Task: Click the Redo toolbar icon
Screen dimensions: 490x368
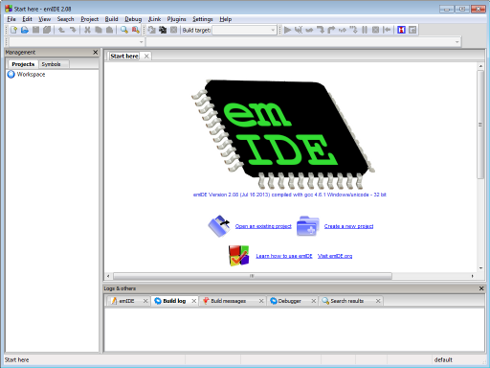Action: pos(73,30)
